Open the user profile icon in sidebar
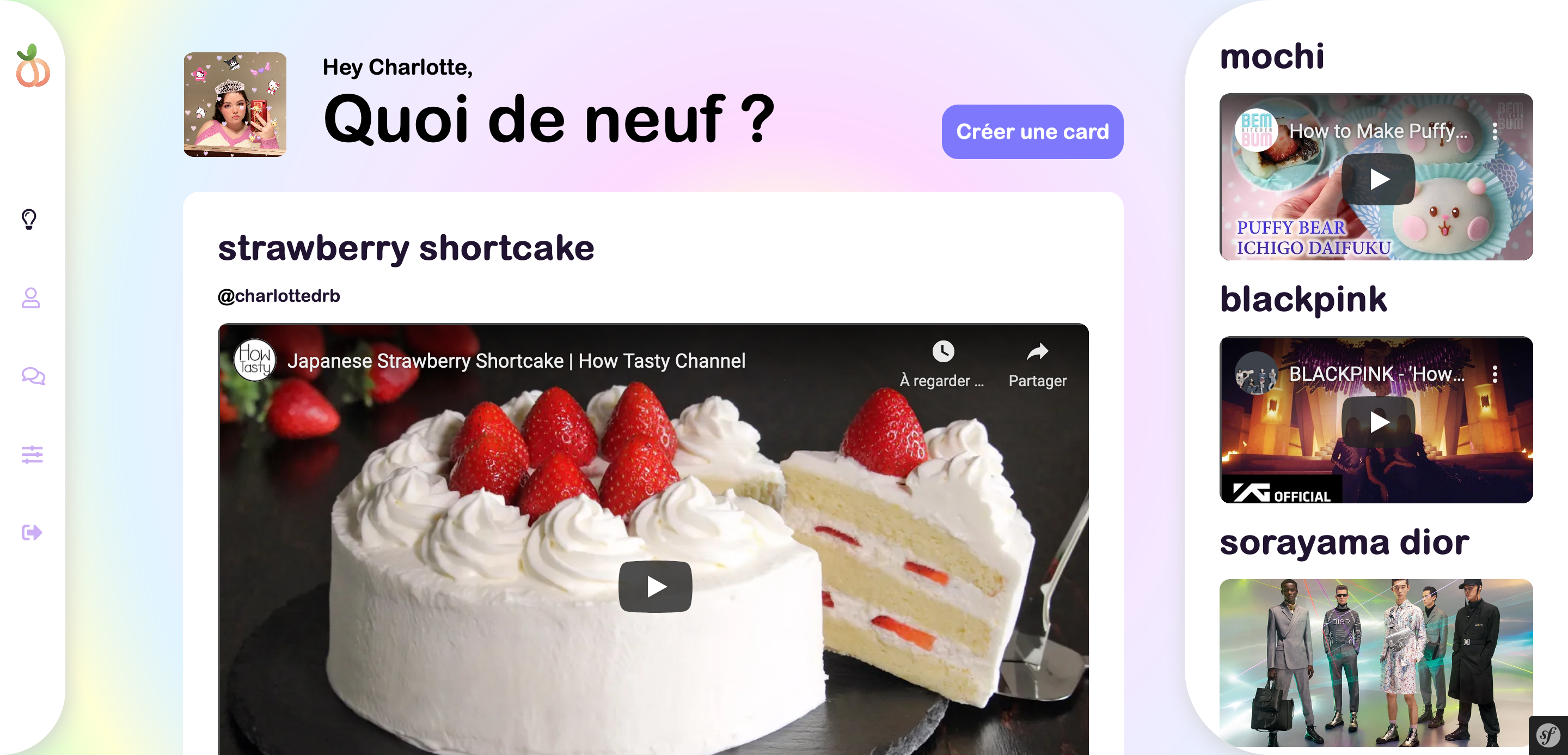Image resolution: width=1568 pixels, height=755 pixels. click(x=31, y=298)
